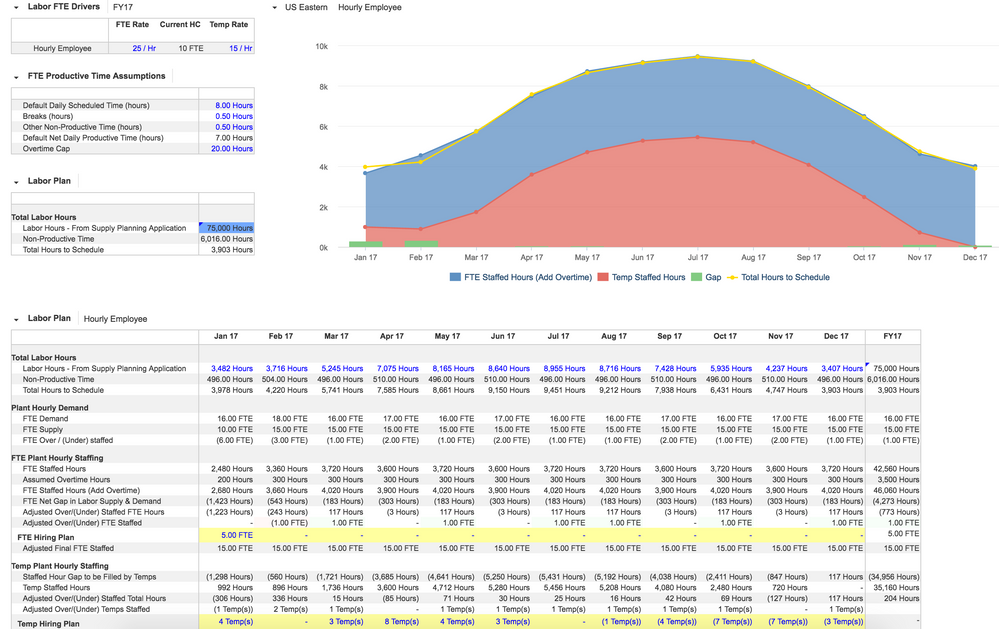Edit Jan 17 Labor Hours 3,482 Hours
The height and width of the screenshot is (629, 999).
(x=232, y=369)
